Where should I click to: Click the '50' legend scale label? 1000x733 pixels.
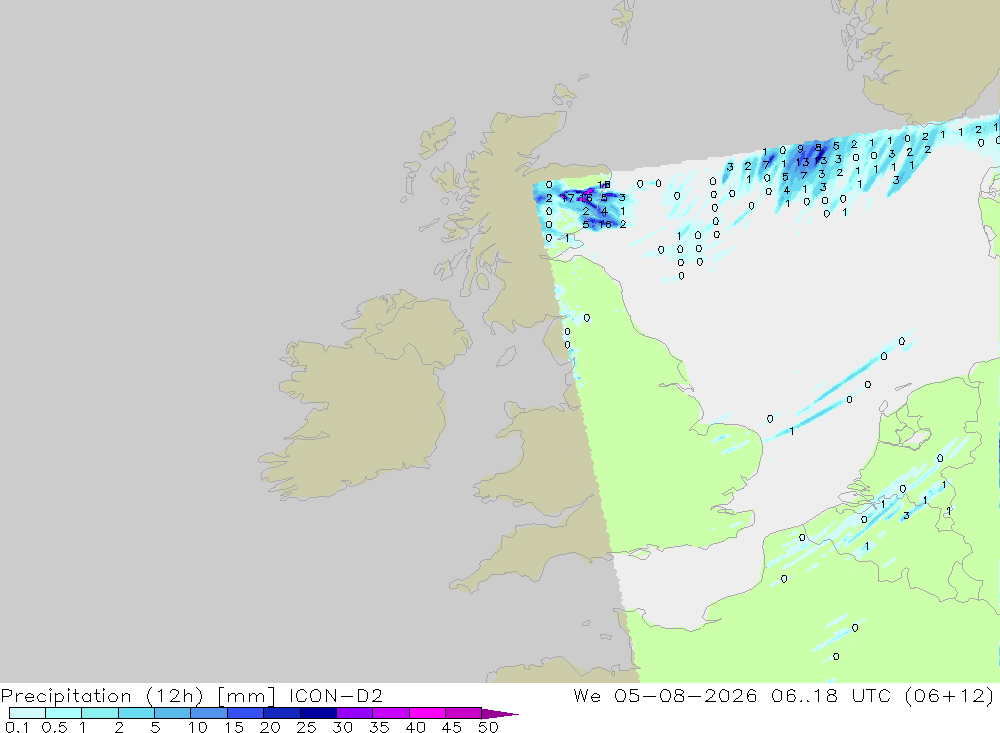coord(488,727)
